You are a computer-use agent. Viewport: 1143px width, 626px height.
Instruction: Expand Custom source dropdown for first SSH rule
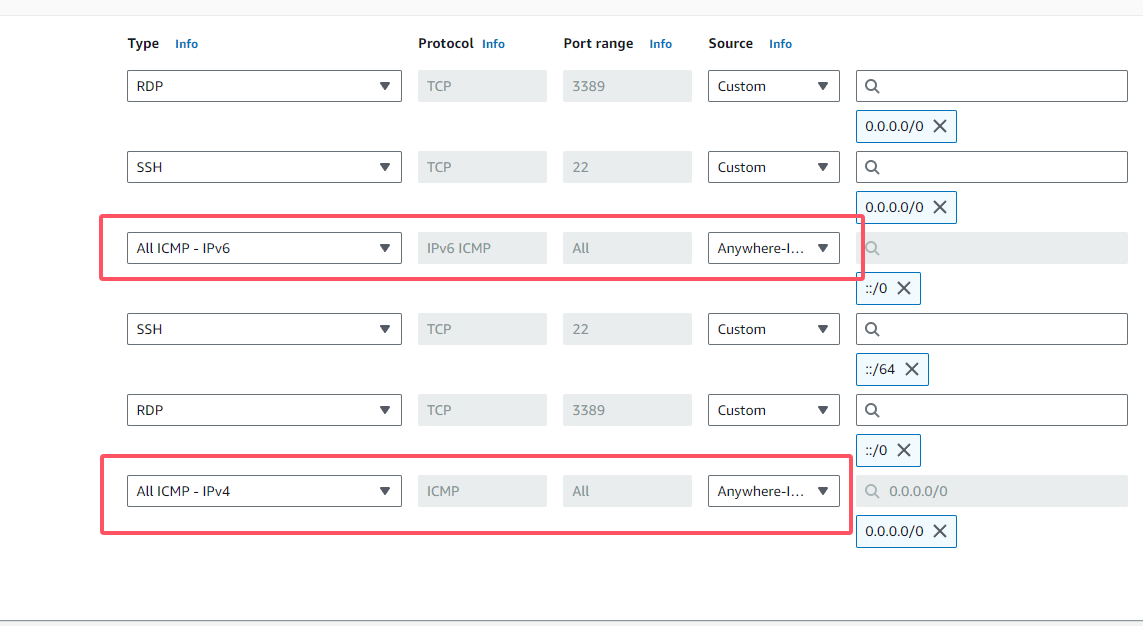tap(773, 167)
